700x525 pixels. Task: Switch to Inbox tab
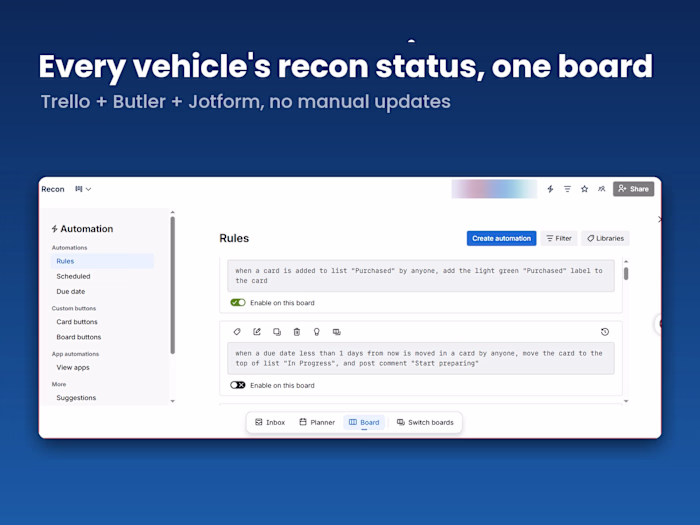click(270, 422)
